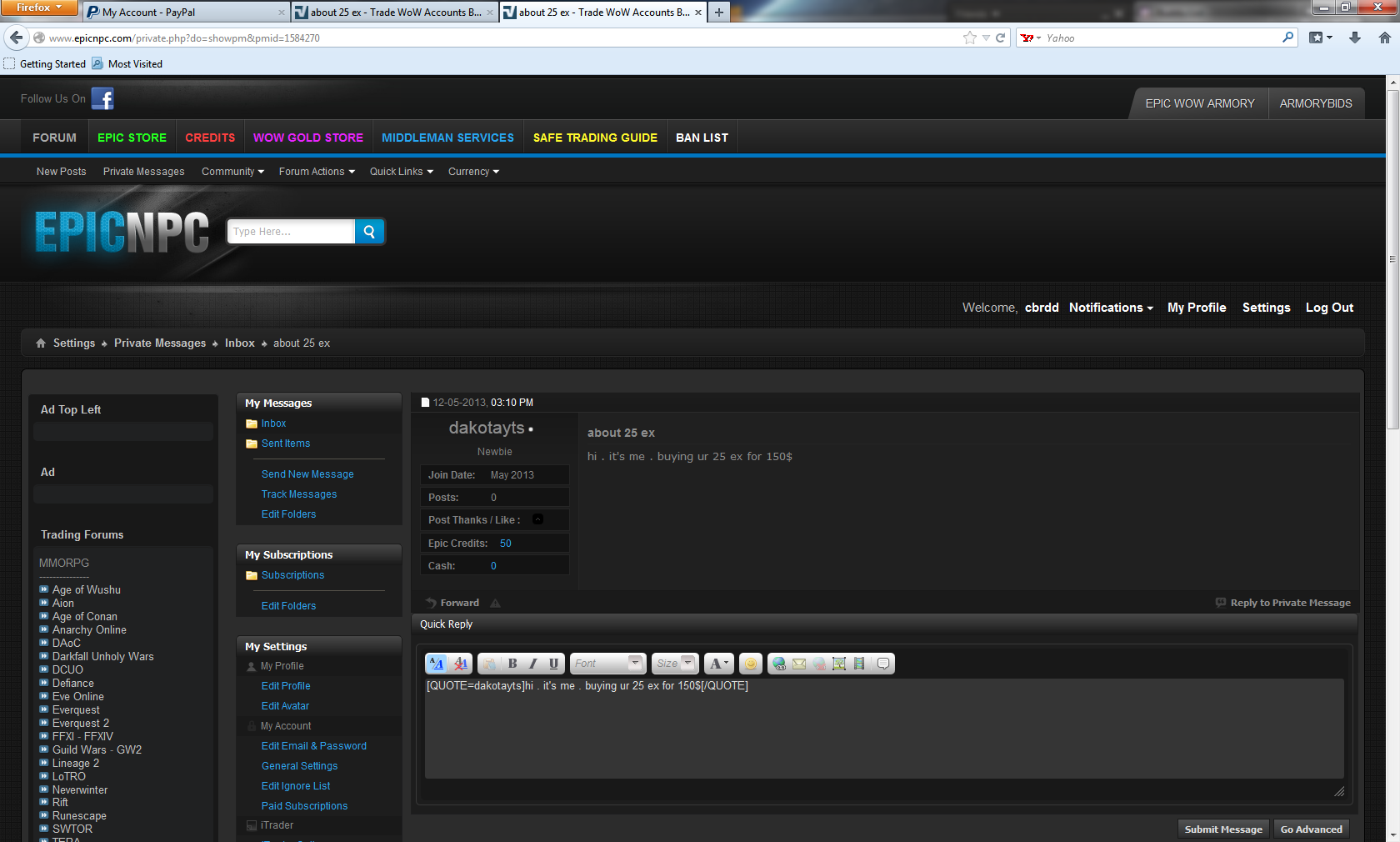This screenshot has height=842, width=1400.
Task: Open the Facebook page icon
Action: (102, 98)
